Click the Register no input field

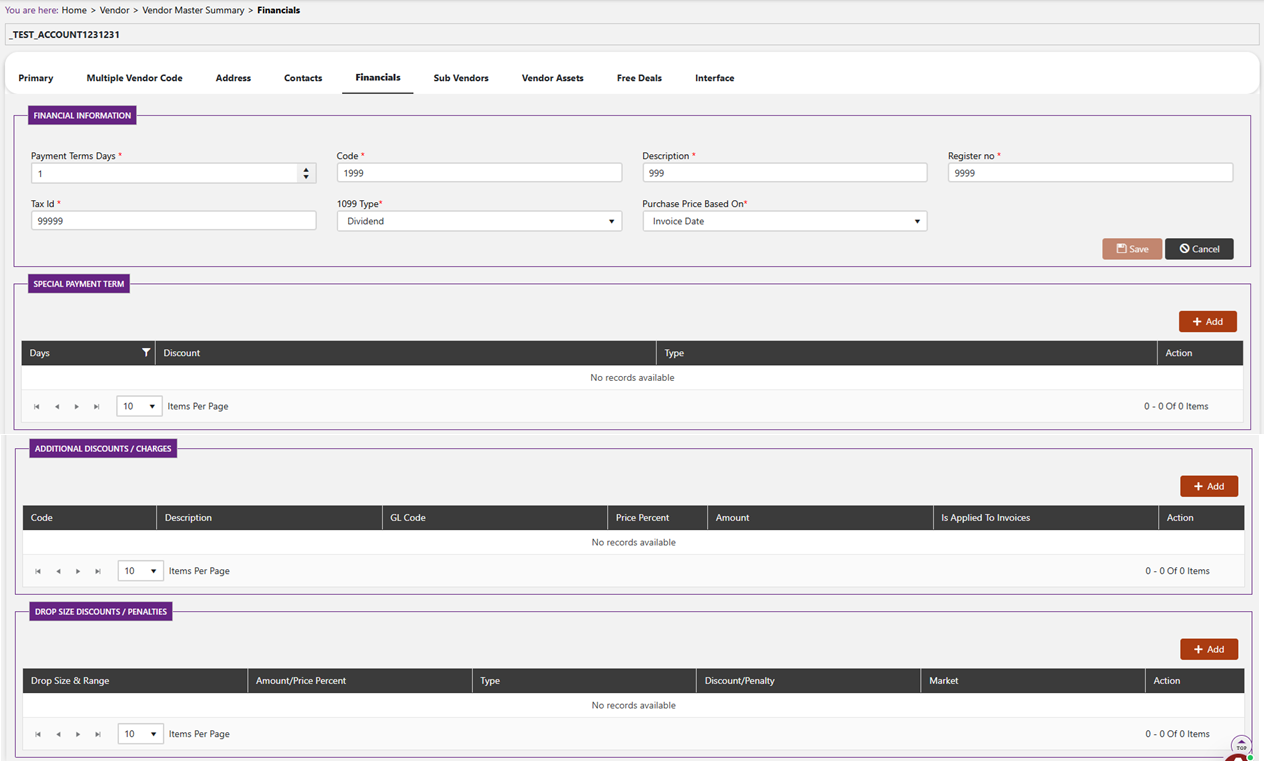(1090, 173)
